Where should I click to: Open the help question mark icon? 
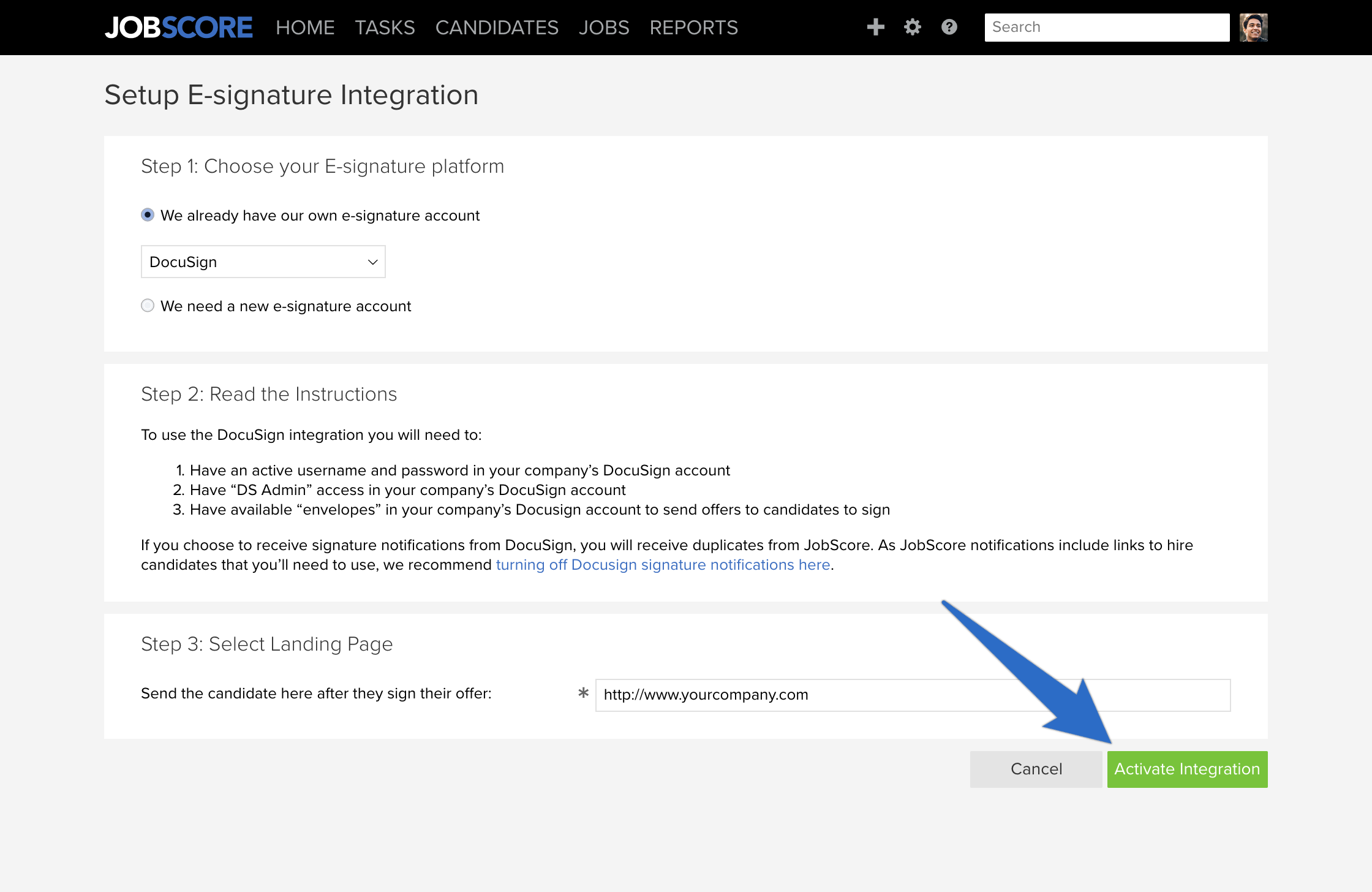949,27
